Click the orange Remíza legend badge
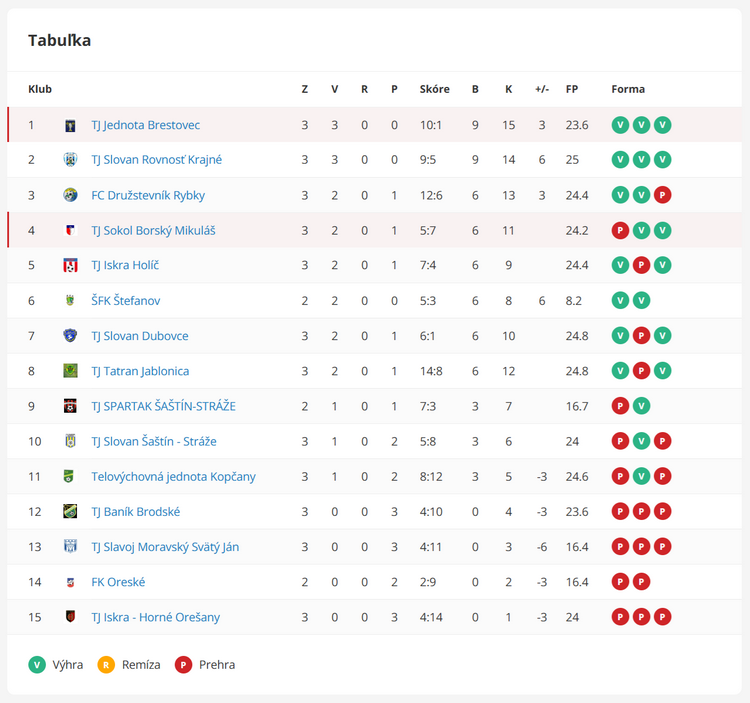Screen dimensions: 750x703 [106, 665]
